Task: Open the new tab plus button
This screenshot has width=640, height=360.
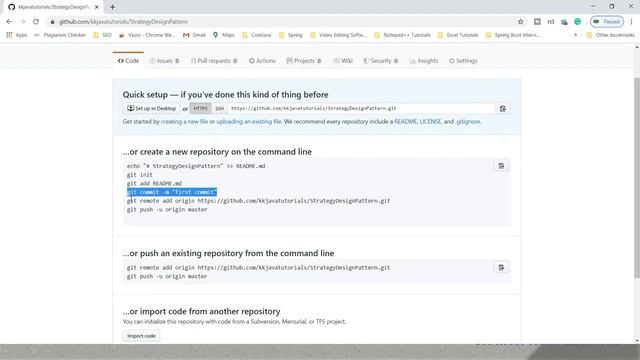Action: point(112,7)
